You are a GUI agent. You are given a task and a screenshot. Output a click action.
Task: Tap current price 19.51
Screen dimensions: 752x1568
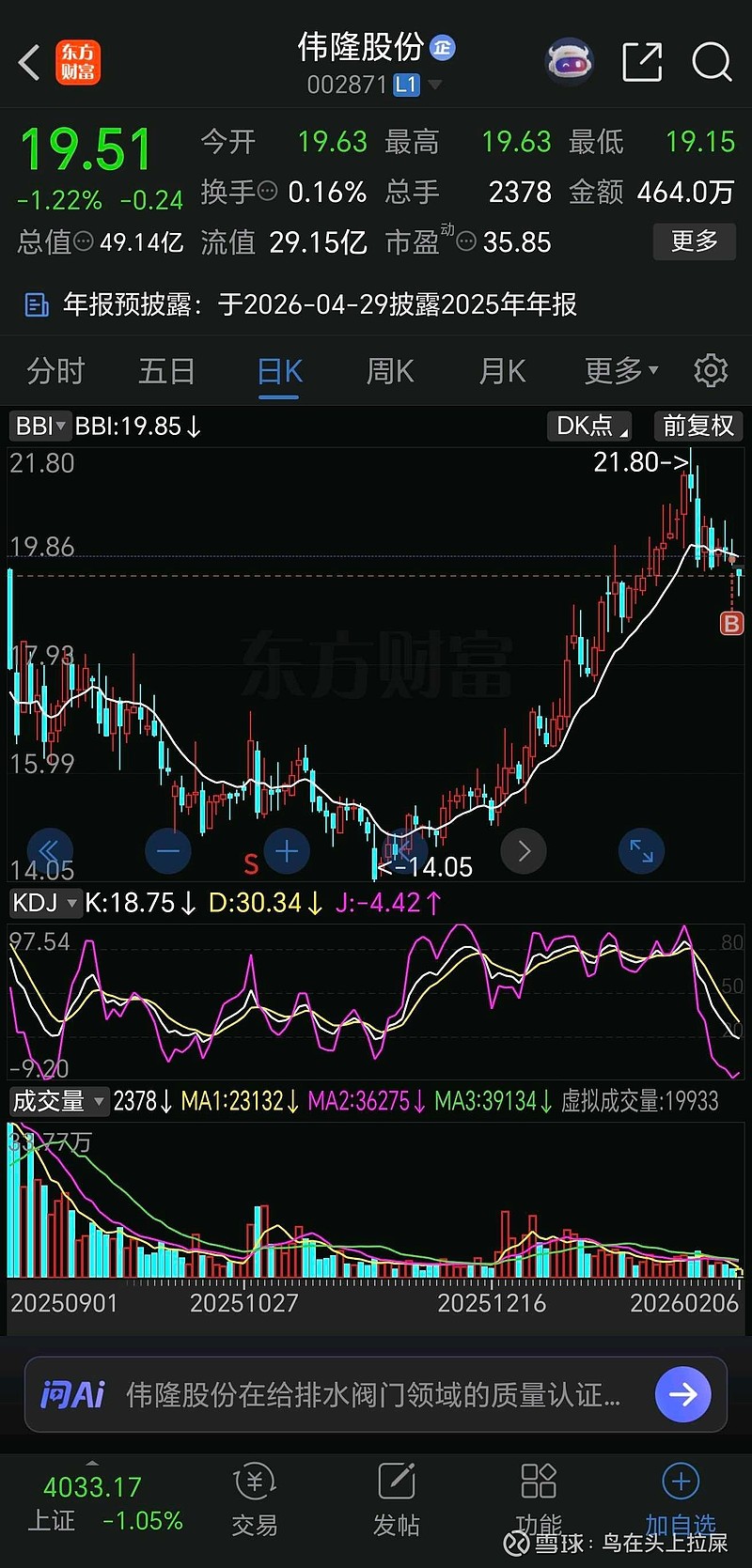tap(86, 150)
